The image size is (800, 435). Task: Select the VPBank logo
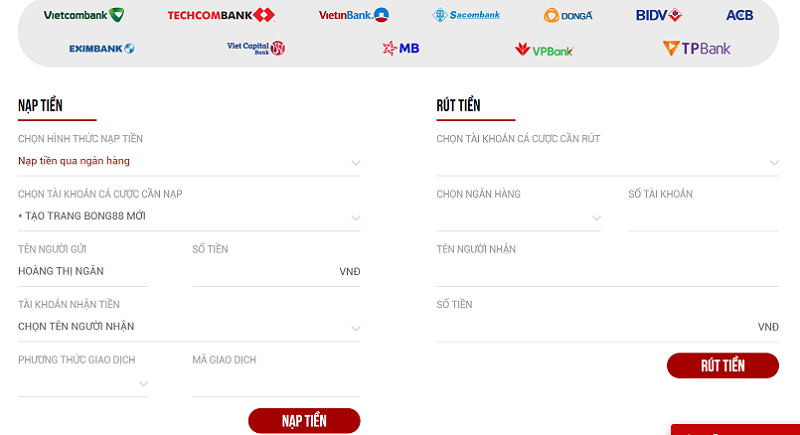click(x=544, y=49)
